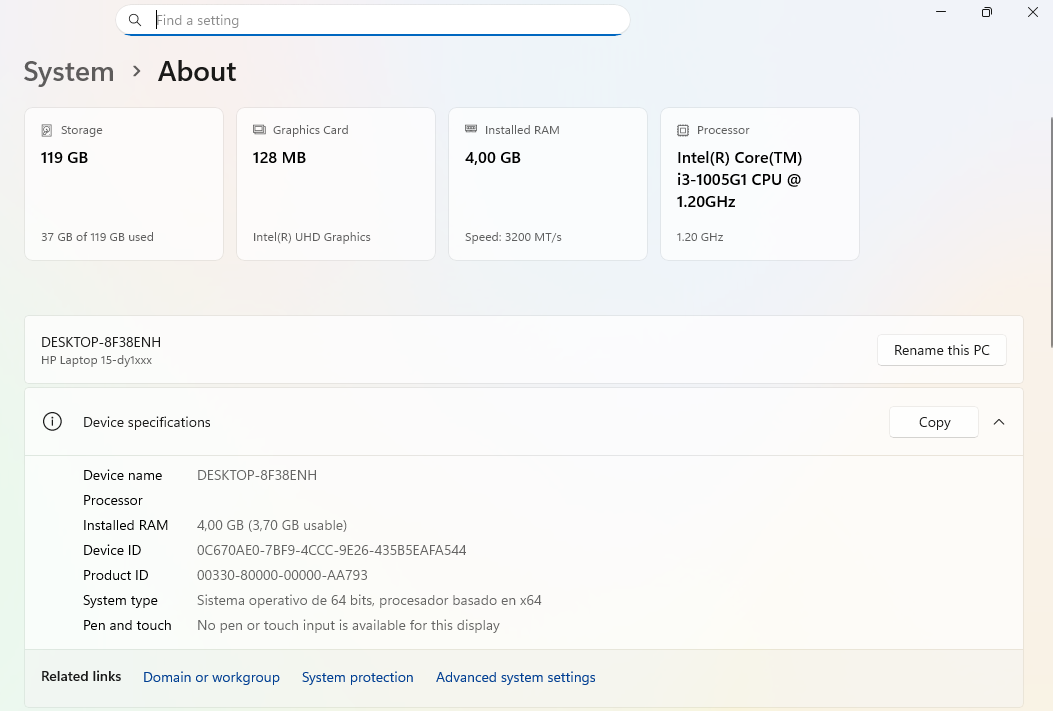Screen dimensions: 1053x711
Task: Click the magnifier icon in the search box
Action: (135, 20)
